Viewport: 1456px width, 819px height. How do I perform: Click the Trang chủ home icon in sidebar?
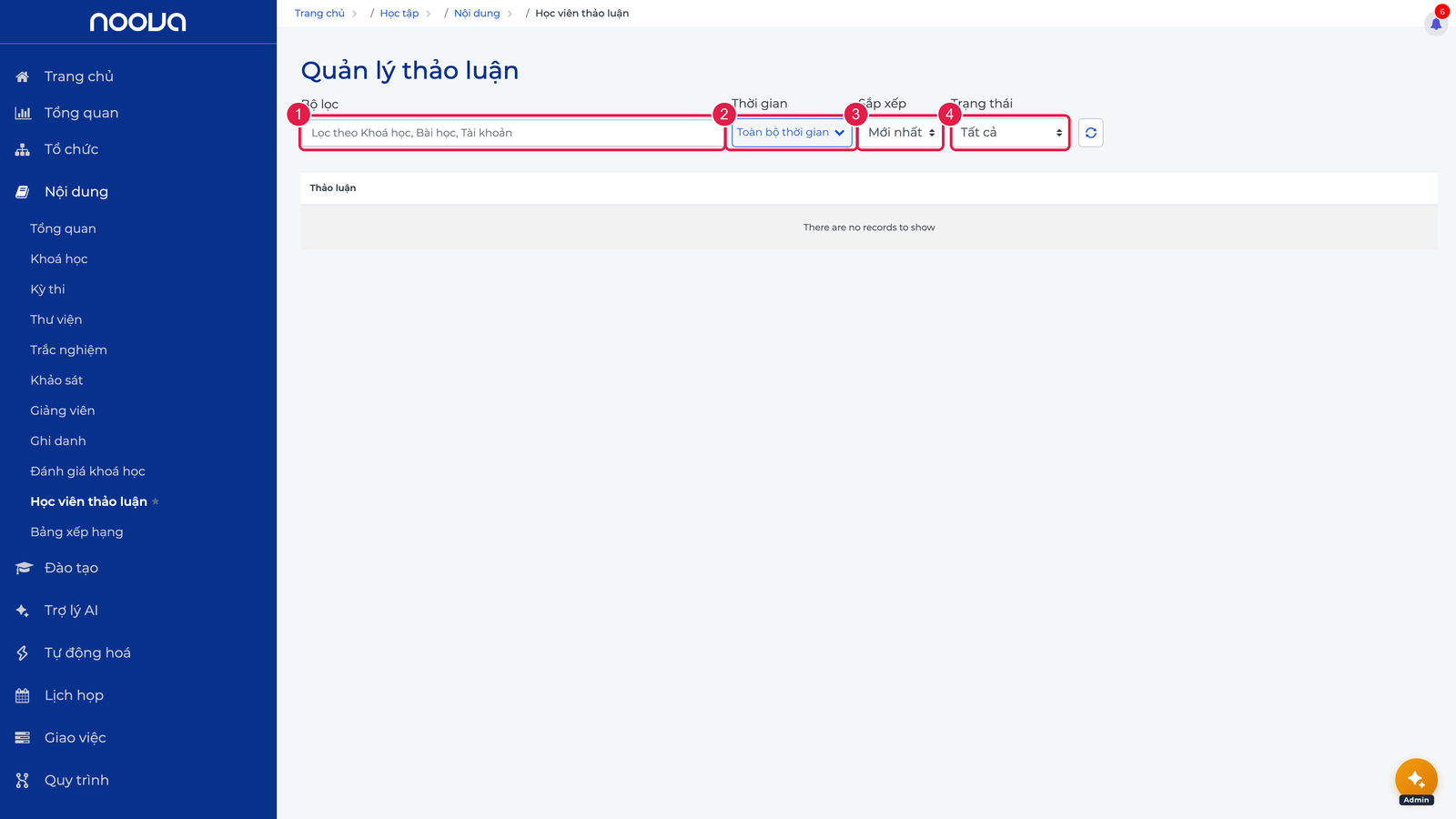click(x=23, y=76)
